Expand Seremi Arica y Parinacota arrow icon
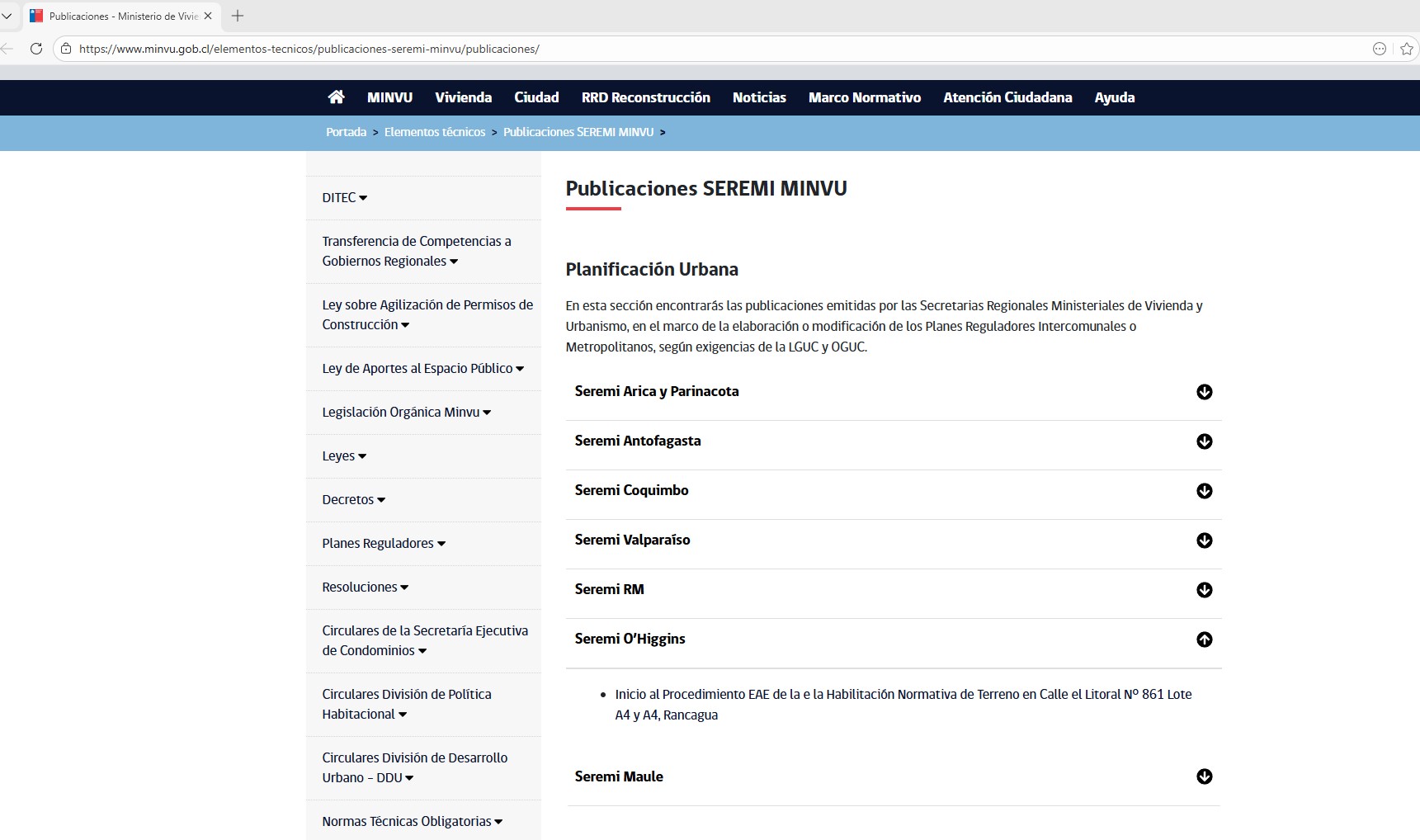Viewport: 1420px width, 840px height. (x=1204, y=392)
